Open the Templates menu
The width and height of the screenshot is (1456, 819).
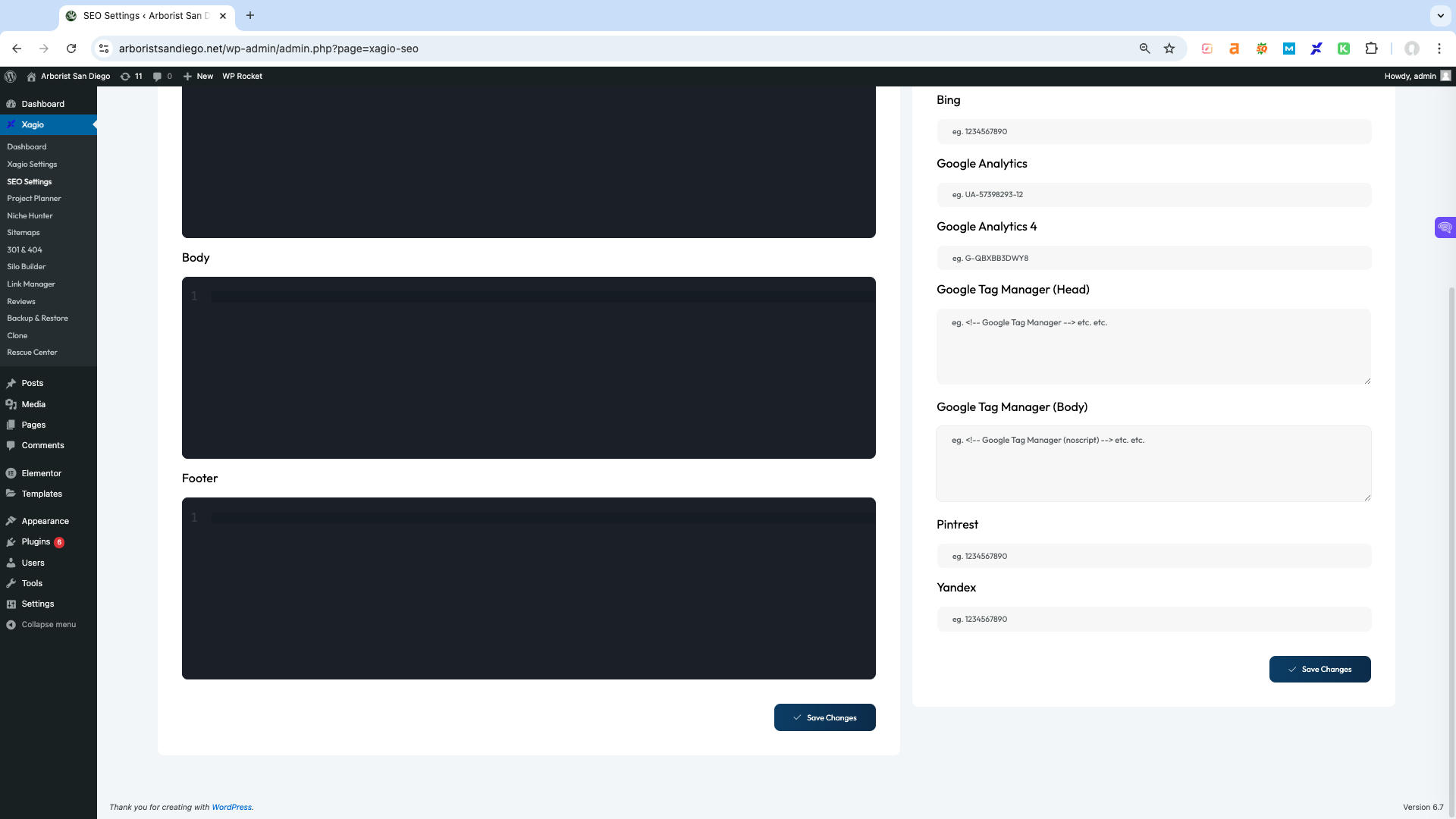tap(42, 494)
